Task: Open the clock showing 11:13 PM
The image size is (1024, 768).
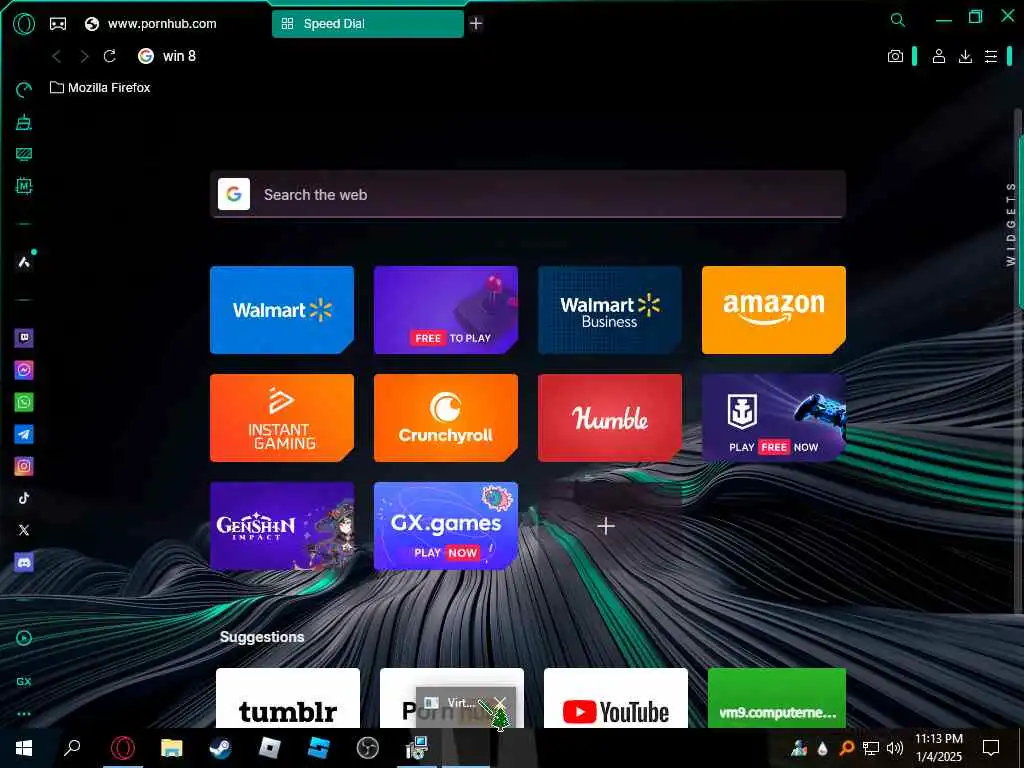Action: click(x=938, y=748)
